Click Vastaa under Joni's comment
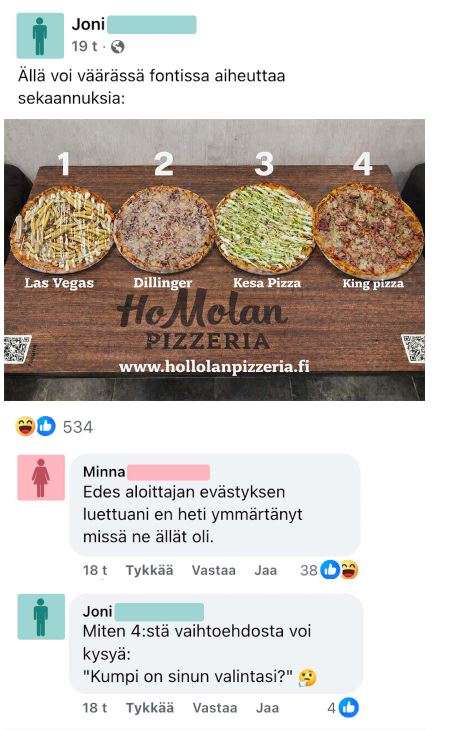Screen dimensions: 470x730 (215, 708)
